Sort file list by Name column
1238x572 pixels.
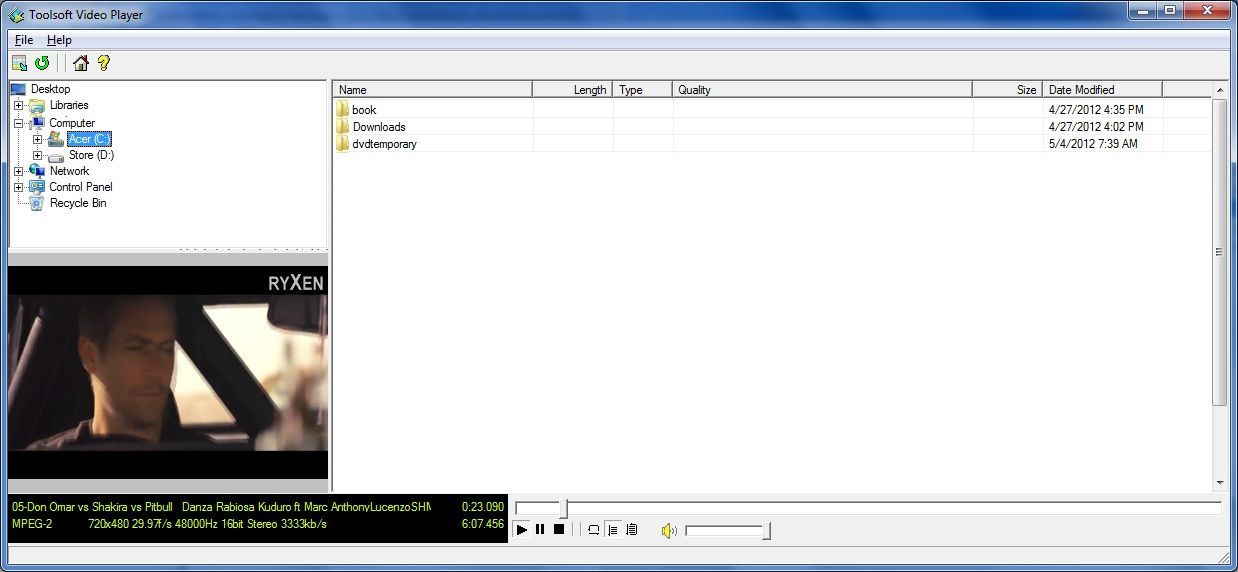click(x=432, y=89)
